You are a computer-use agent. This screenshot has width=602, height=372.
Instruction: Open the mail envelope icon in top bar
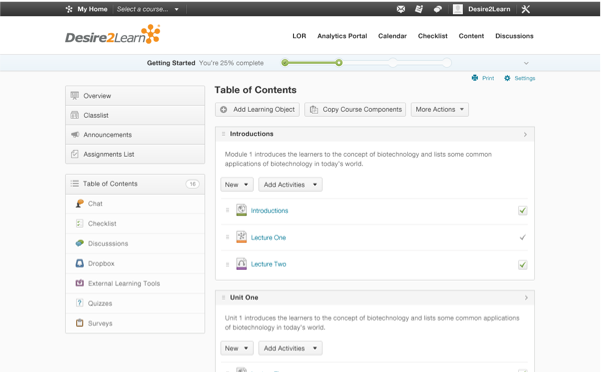click(x=401, y=9)
